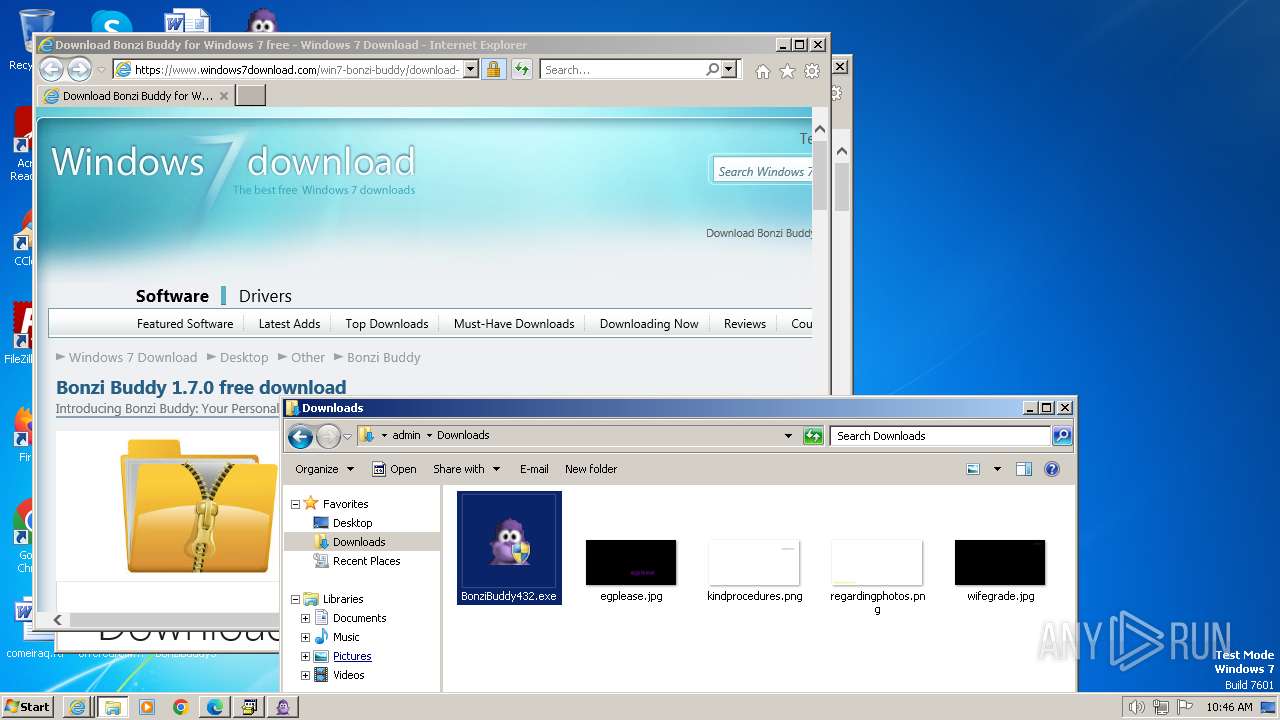Click New folder button
Screen dimensions: 1280x720
[x=591, y=469]
